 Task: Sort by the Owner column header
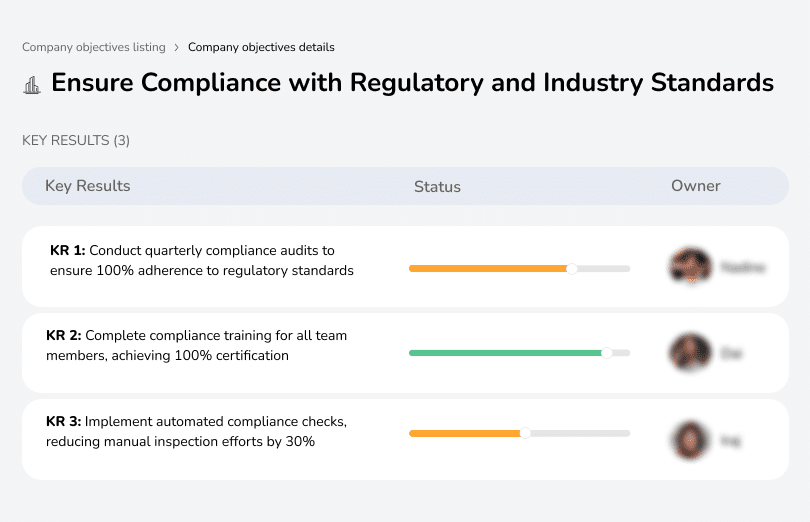click(x=695, y=186)
